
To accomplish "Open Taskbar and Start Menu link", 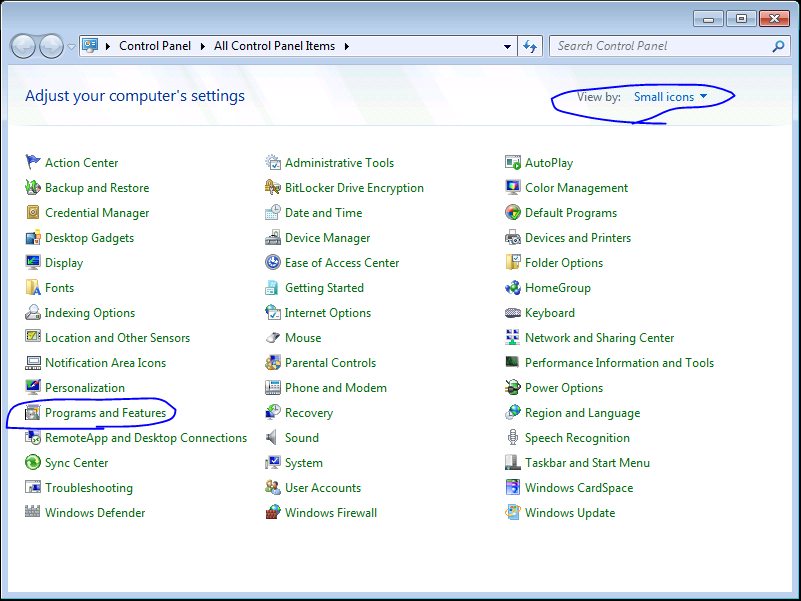I will (587, 463).
